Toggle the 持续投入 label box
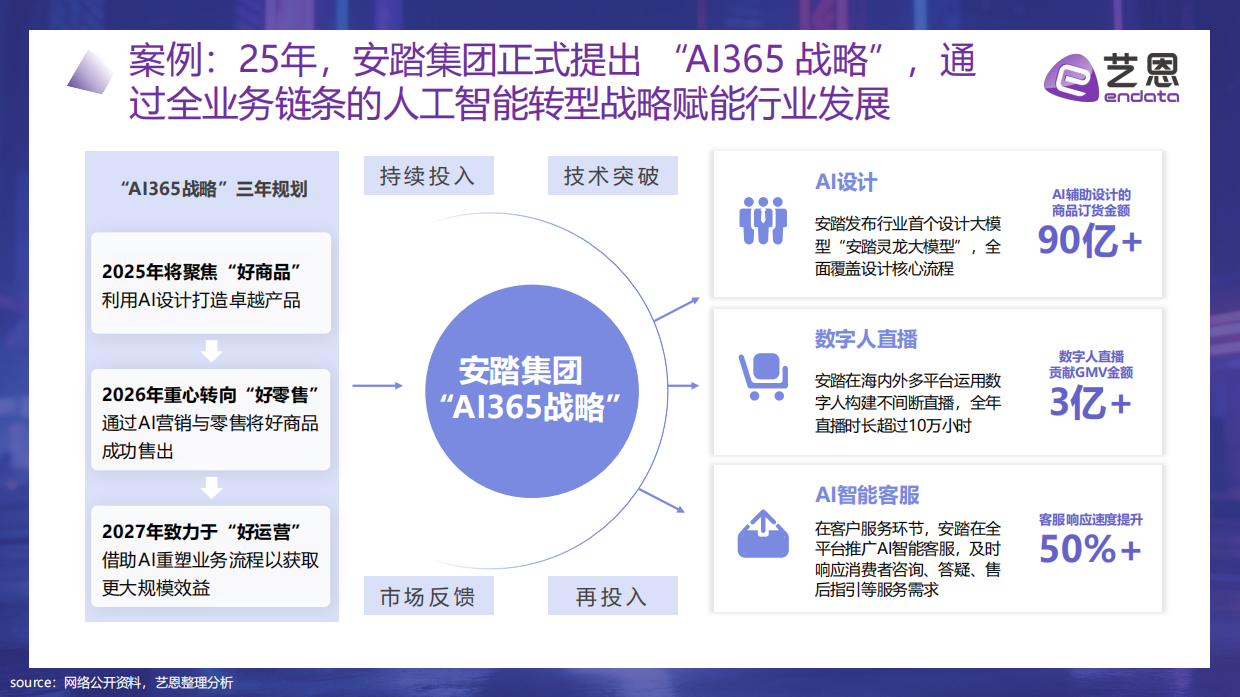The image size is (1240, 697). click(428, 175)
